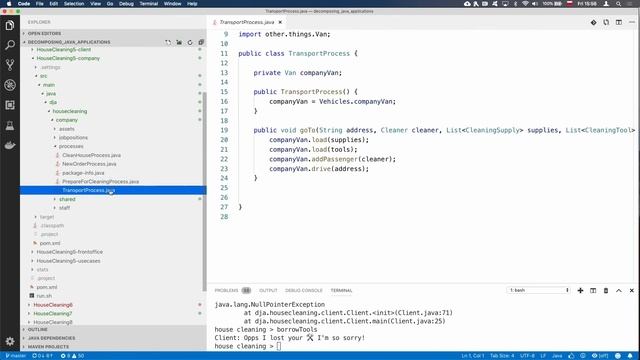Open the Debug menu in menu bar

(x=126, y=4)
